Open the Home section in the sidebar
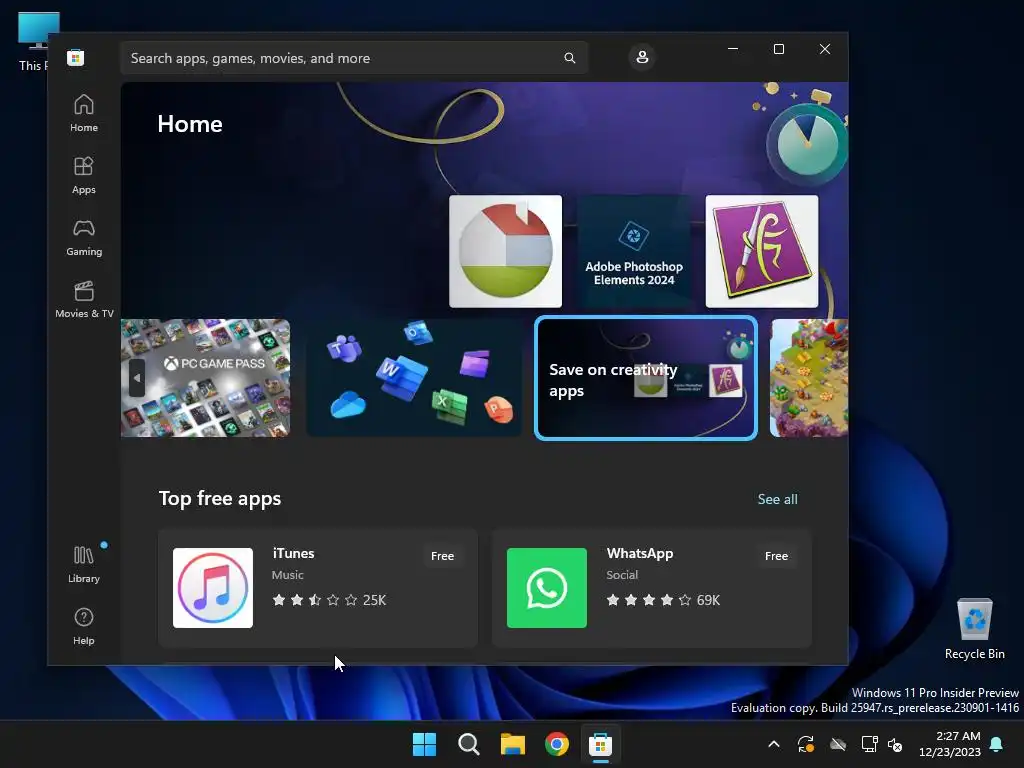Viewport: 1024px width, 768px height. 84,114
